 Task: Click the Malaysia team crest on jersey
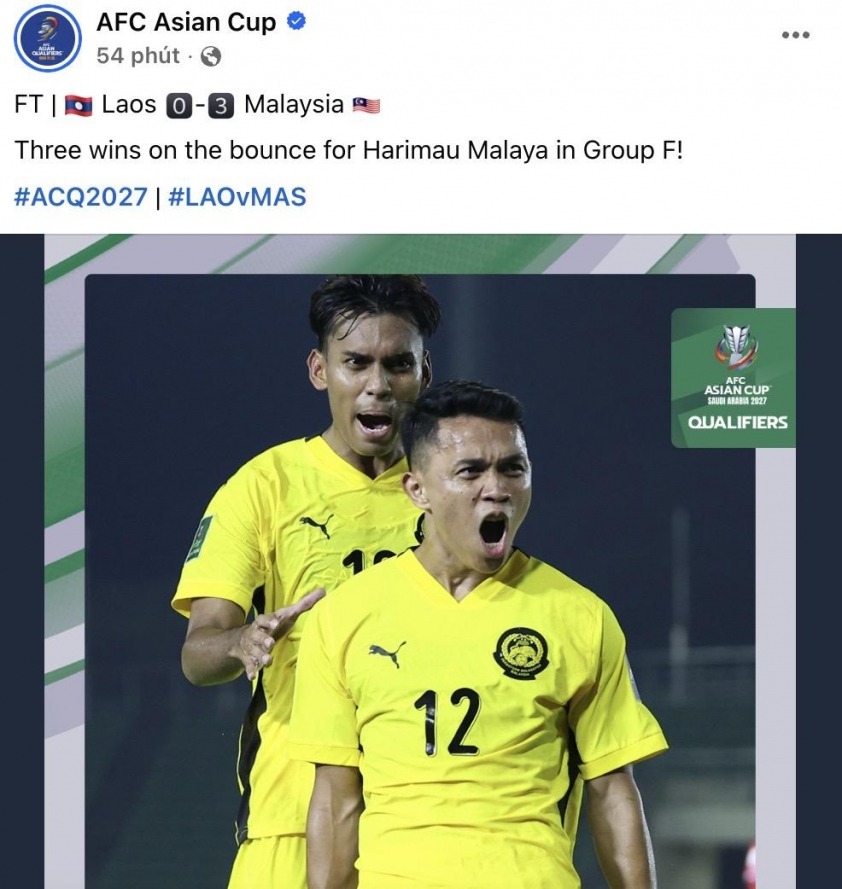click(521, 653)
